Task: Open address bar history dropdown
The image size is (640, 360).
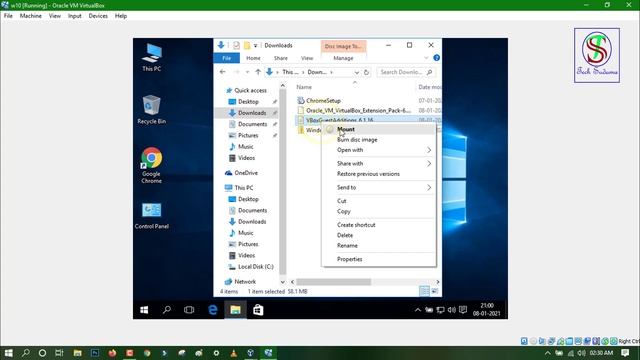Action: pos(356,72)
